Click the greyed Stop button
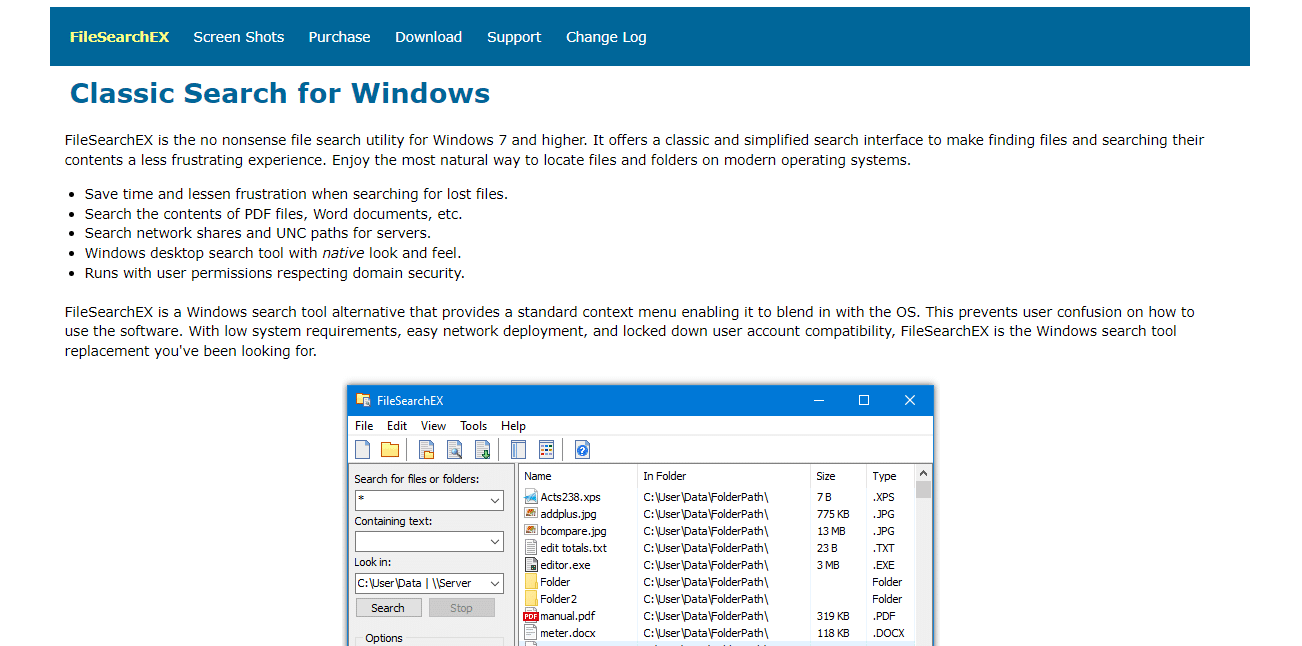 click(461, 608)
